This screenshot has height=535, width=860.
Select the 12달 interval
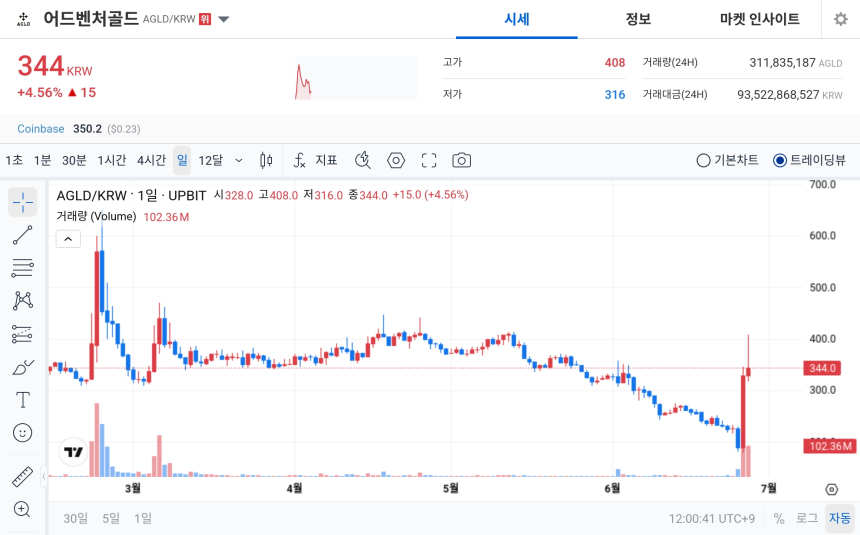[211, 160]
